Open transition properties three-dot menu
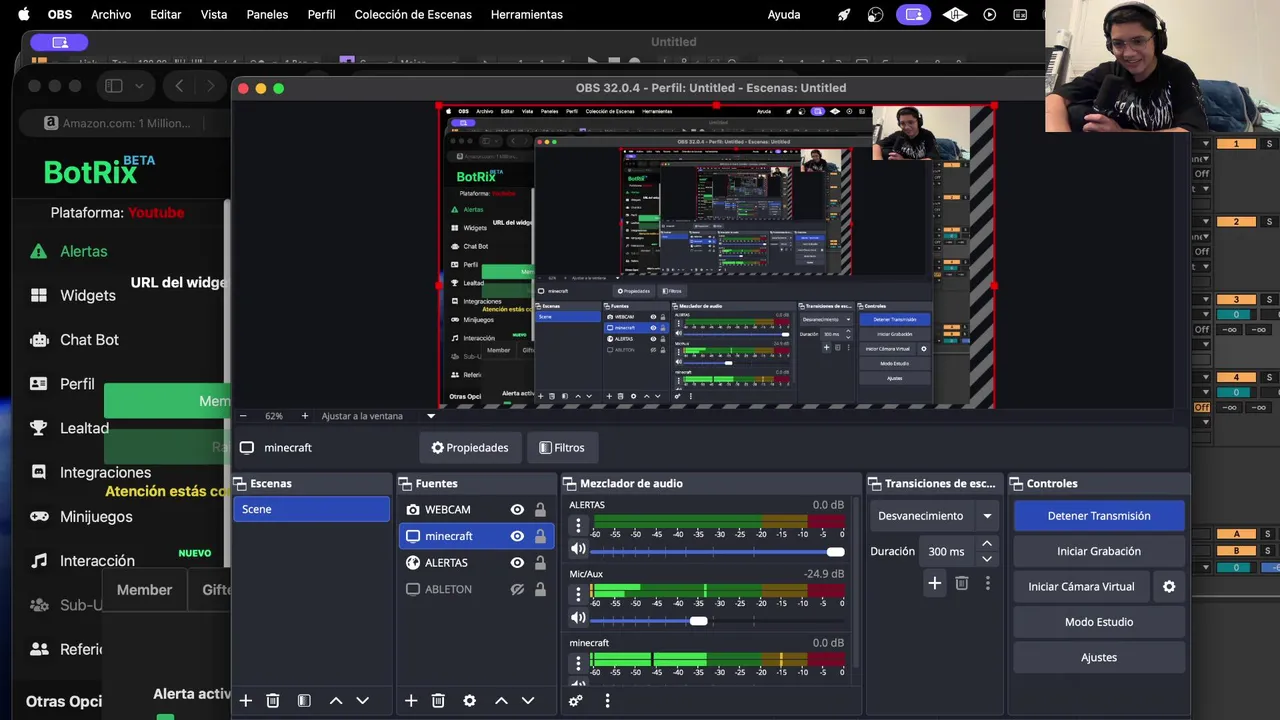Viewport: 1280px width, 720px height. [x=988, y=583]
